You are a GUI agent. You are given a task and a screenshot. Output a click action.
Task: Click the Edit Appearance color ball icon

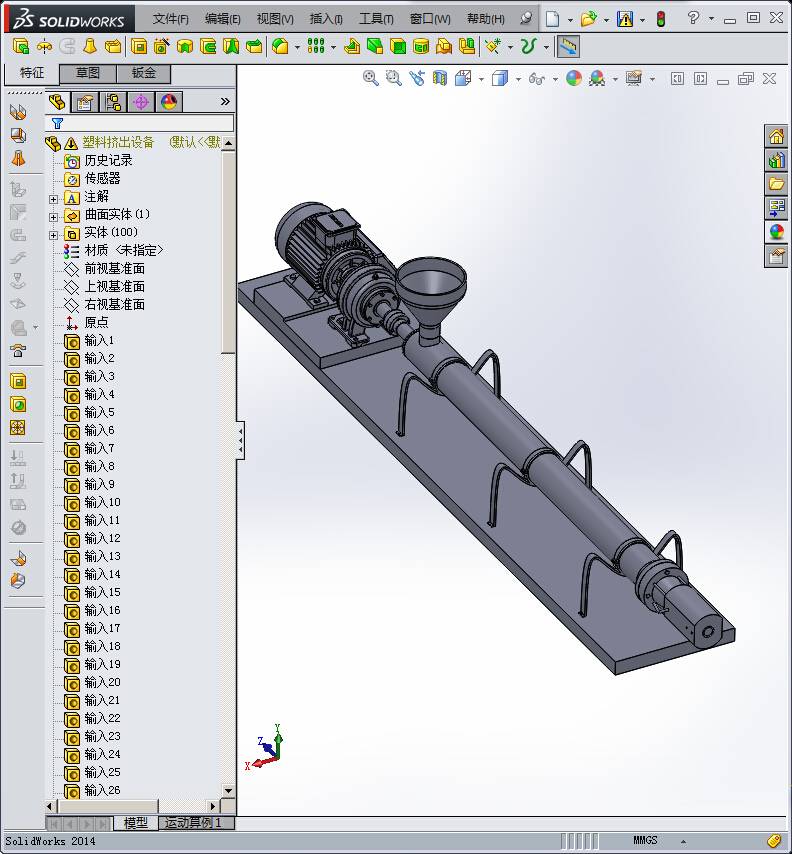574,78
